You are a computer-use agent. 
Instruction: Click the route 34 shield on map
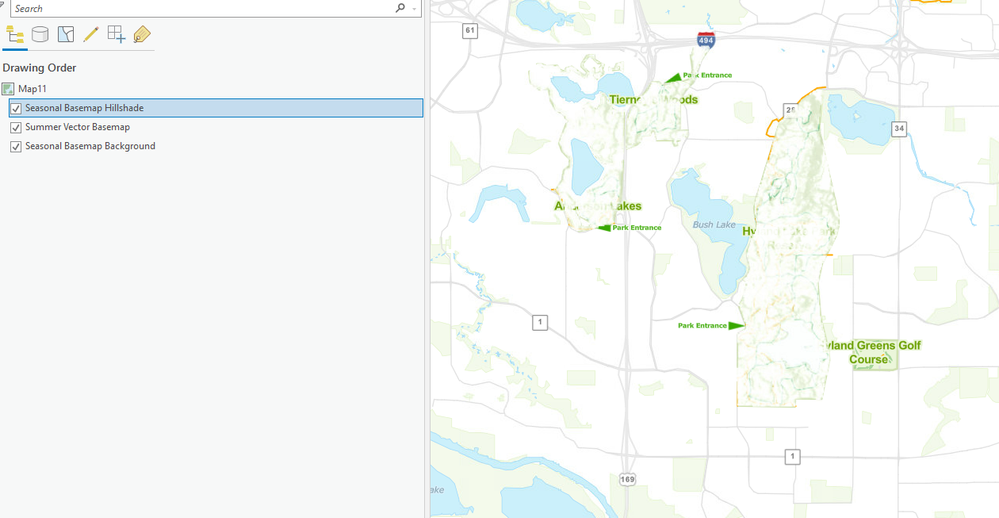pyautogui.click(x=899, y=128)
